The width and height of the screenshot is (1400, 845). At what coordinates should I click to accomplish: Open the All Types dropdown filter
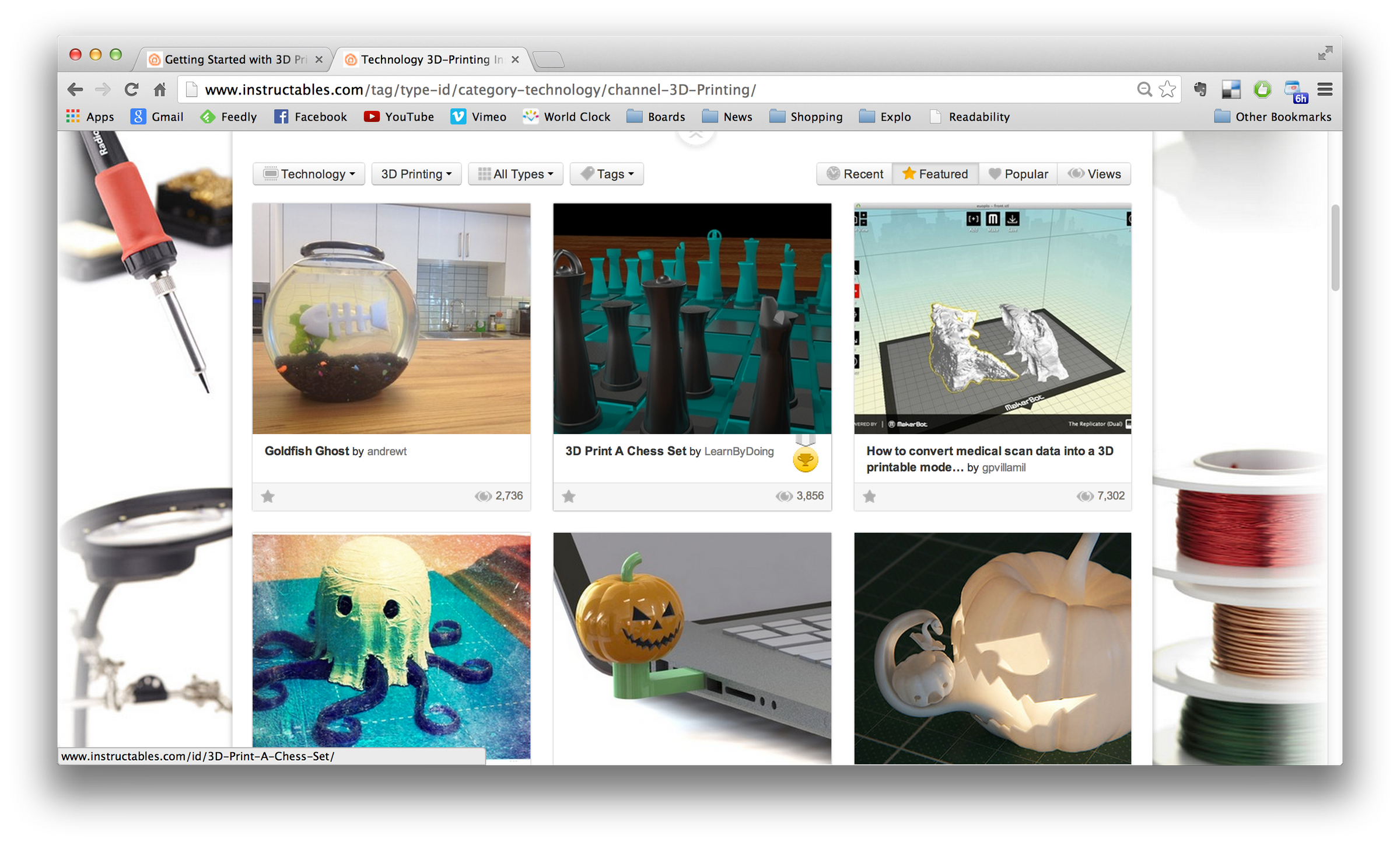point(516,174)
